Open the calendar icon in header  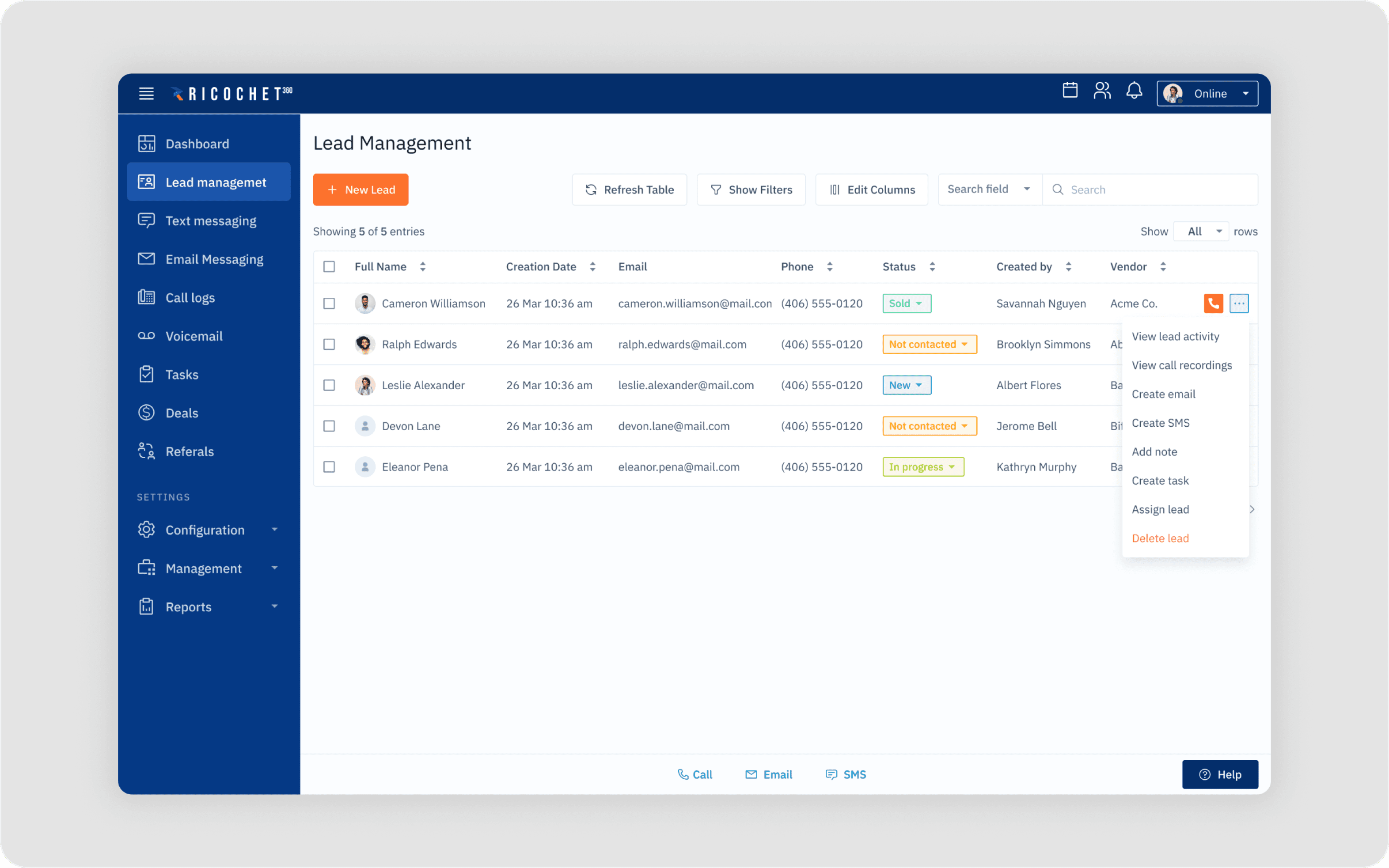point(1070,91)
